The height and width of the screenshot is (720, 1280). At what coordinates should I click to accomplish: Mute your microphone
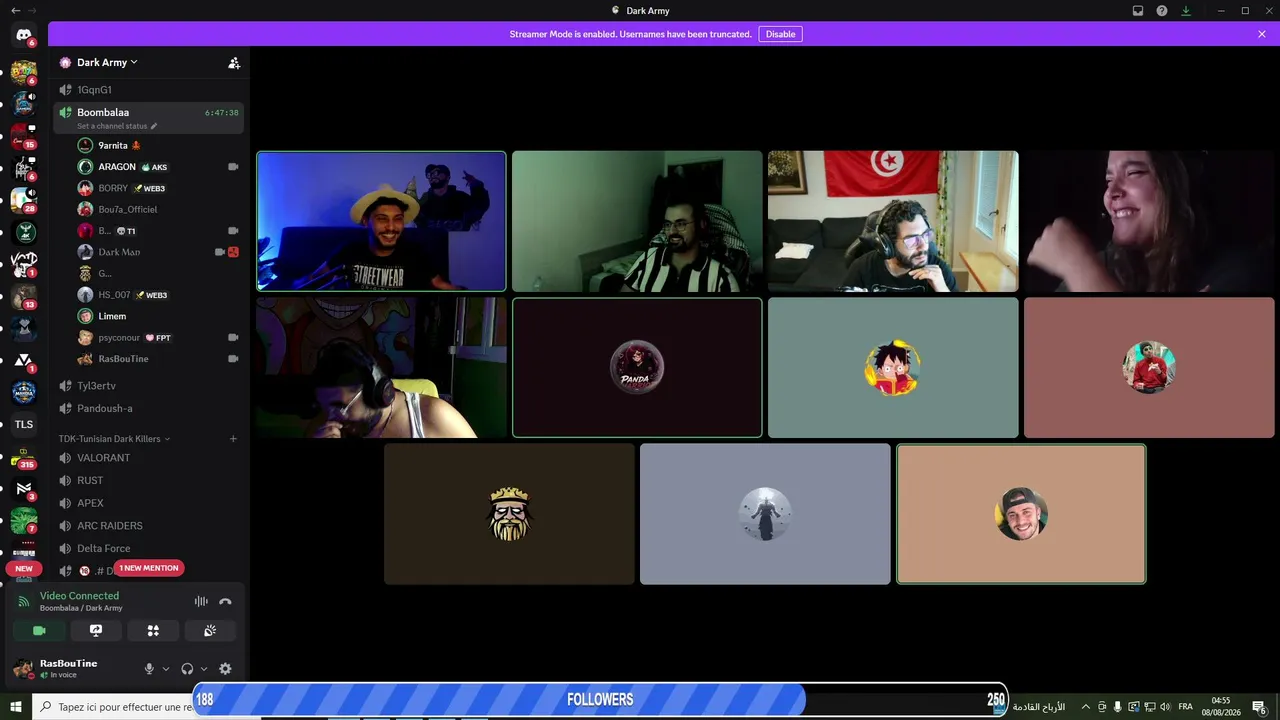(149, 669)
